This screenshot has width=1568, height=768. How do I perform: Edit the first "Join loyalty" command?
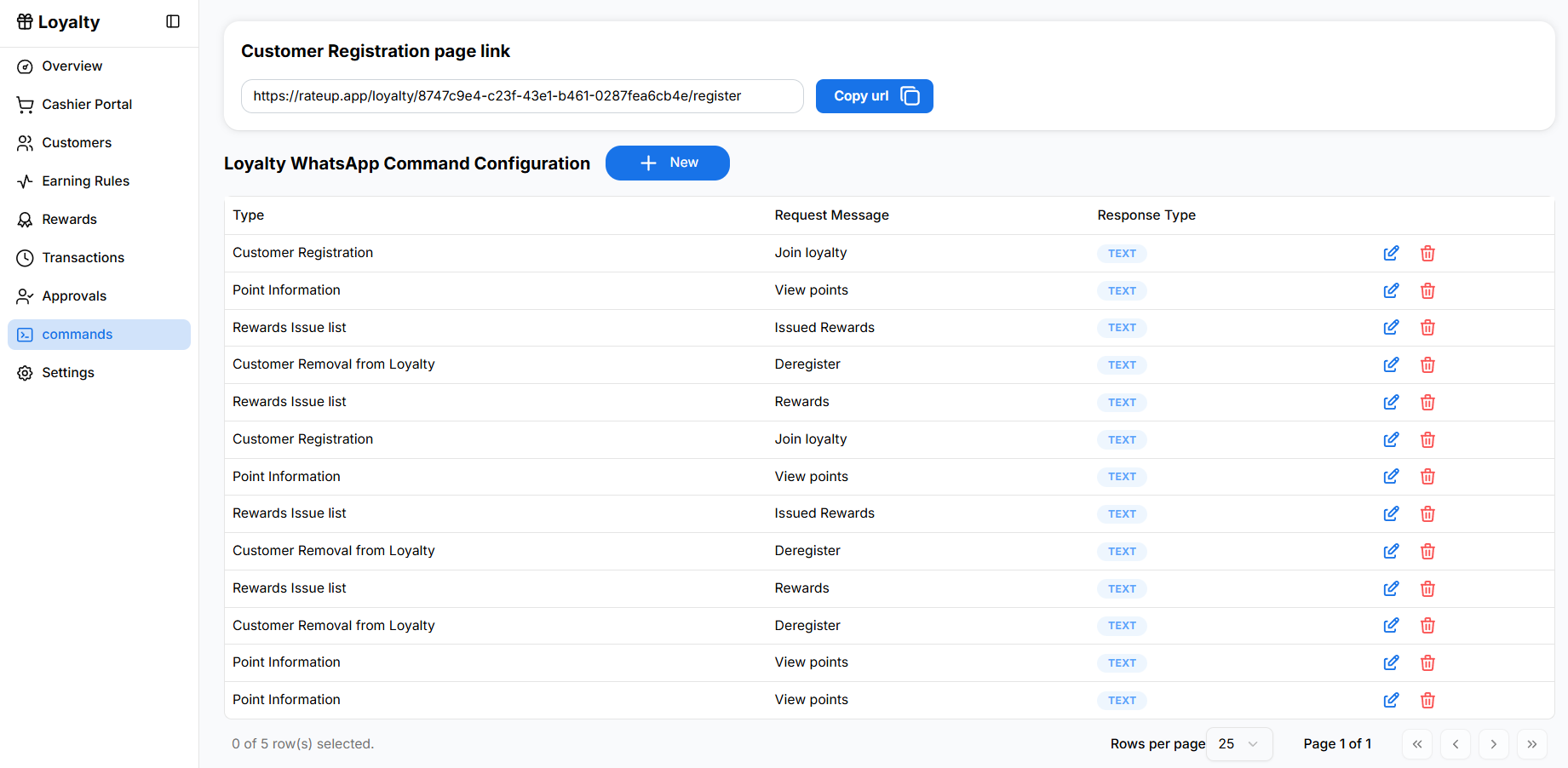click(1391, 253)
